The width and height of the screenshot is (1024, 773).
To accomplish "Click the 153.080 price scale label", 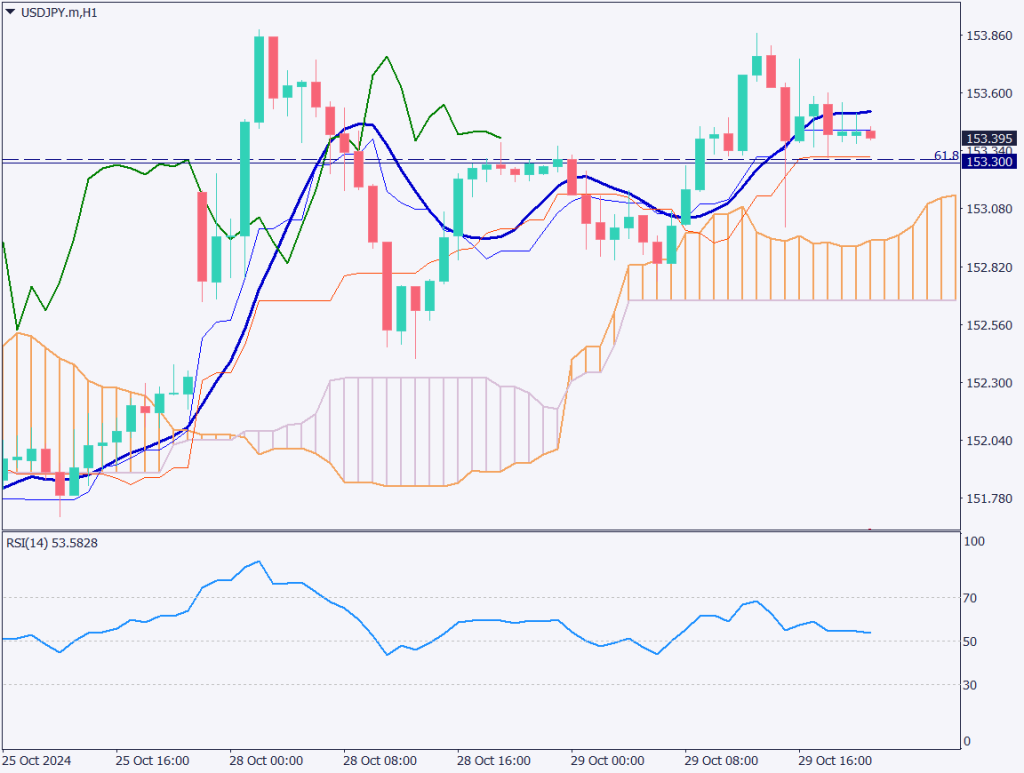I will pos(988,209).
